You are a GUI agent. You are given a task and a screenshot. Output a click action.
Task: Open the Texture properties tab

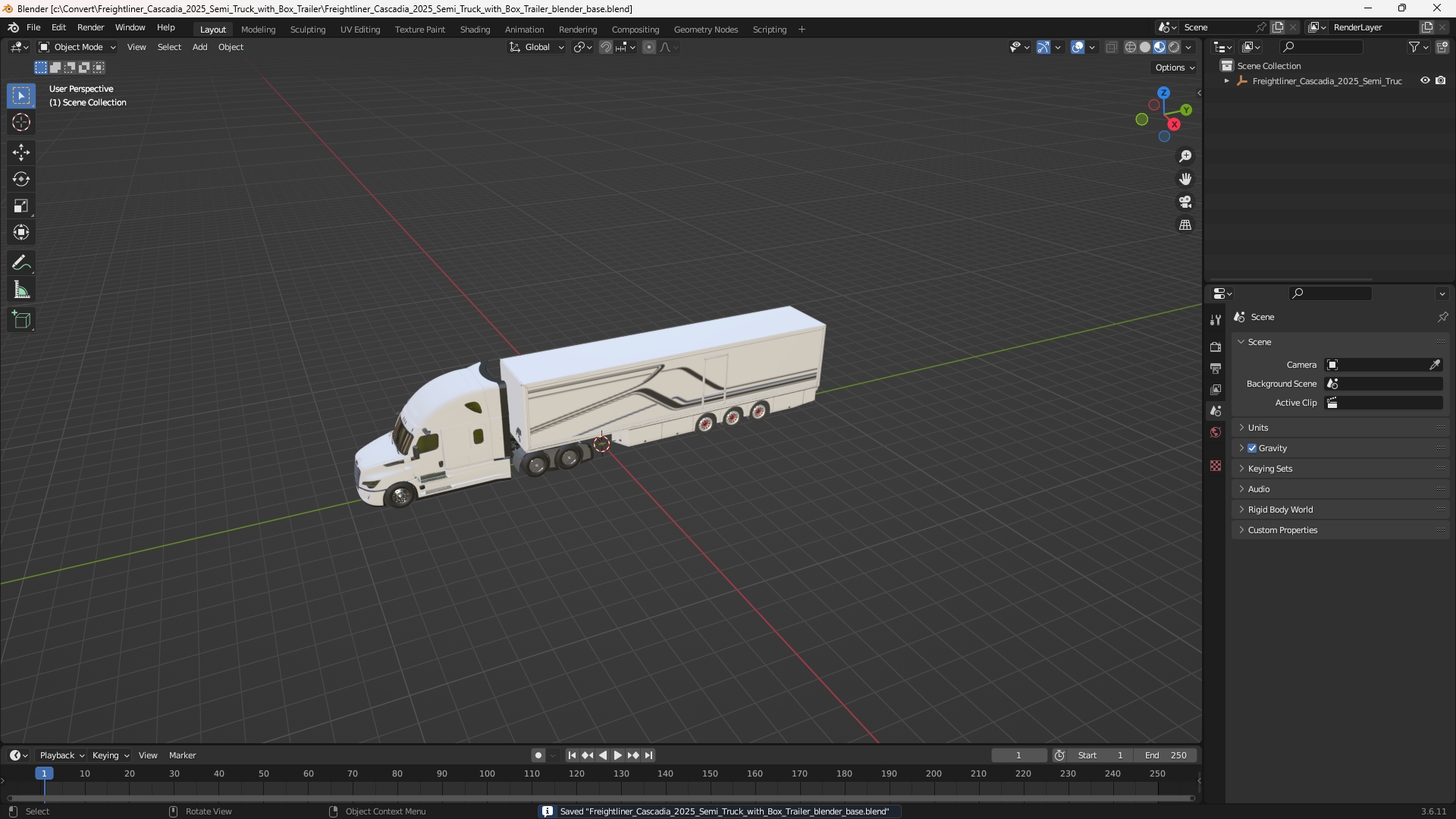[x=1216, y=466]
